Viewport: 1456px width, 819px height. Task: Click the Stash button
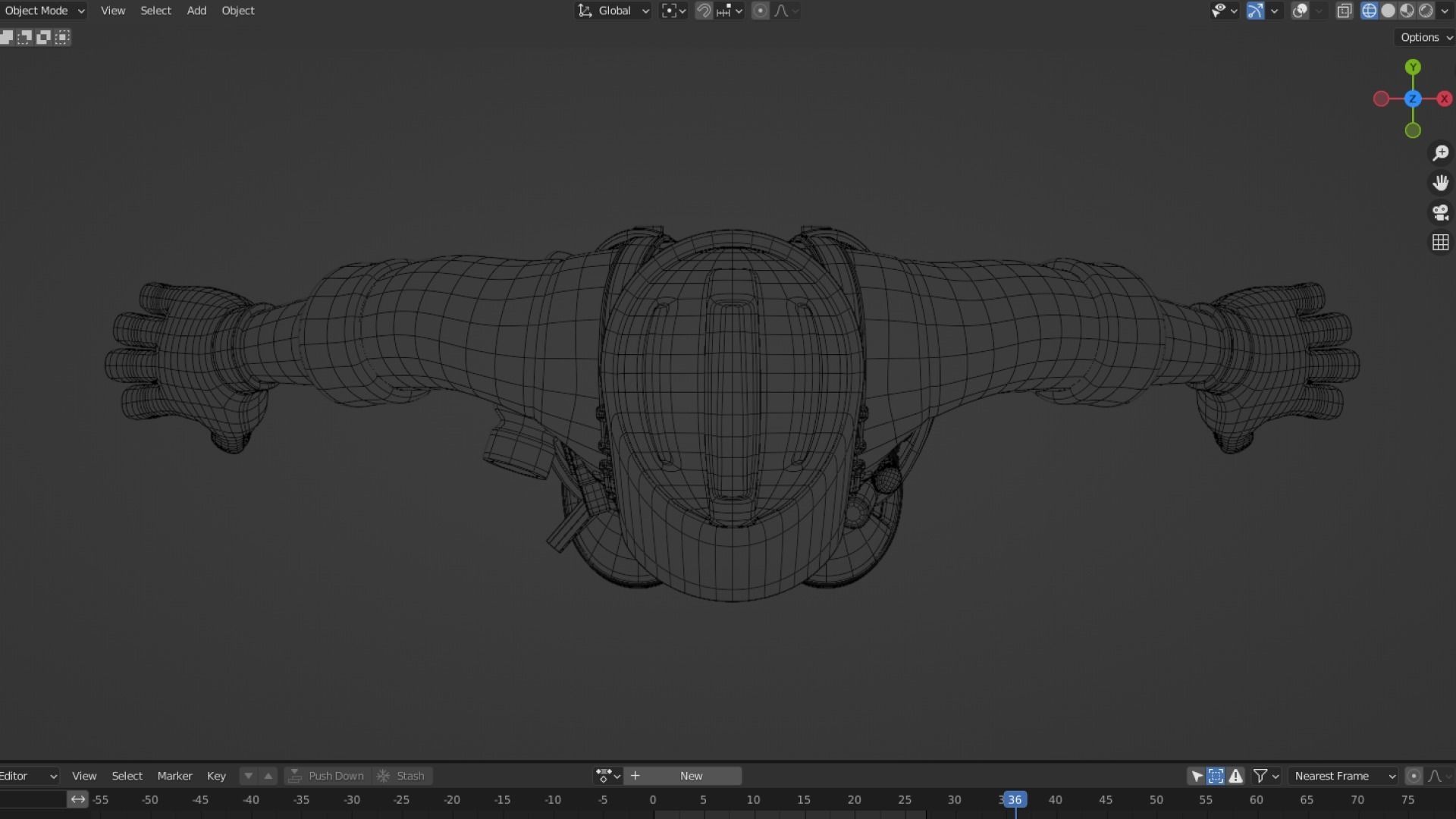point(402,776)
